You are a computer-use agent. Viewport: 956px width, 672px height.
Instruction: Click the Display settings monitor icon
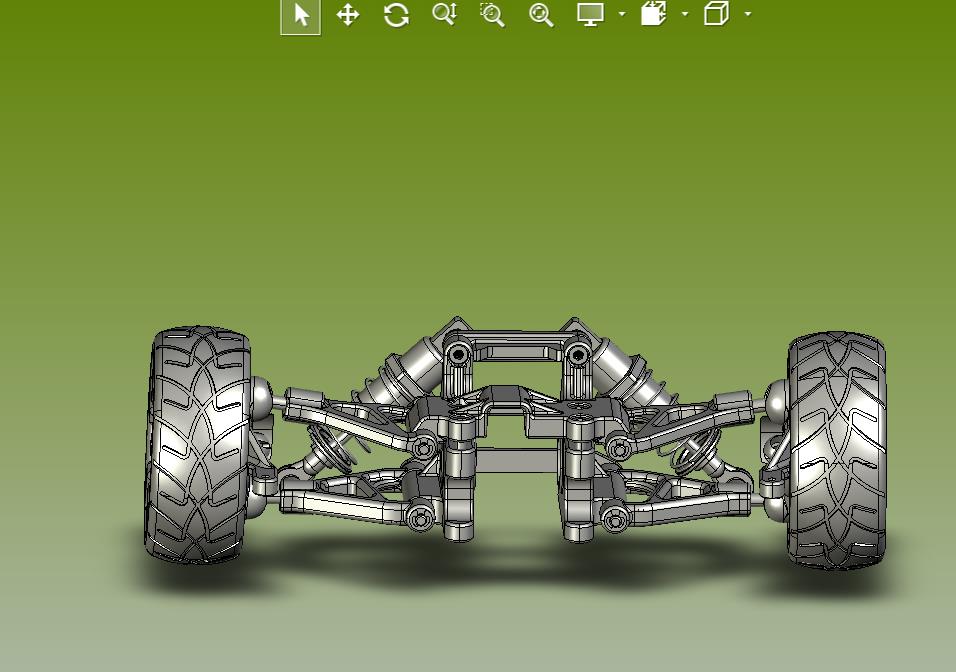[590, 14]
